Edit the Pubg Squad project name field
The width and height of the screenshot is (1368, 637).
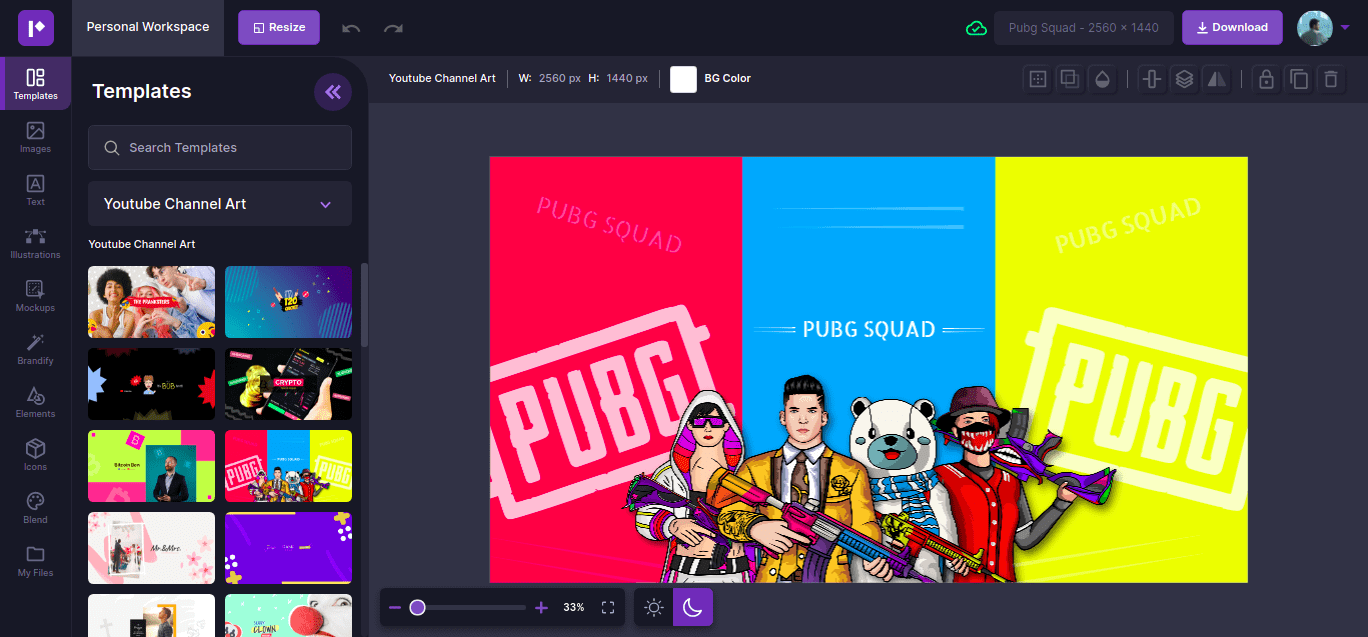coord(1083,28)
